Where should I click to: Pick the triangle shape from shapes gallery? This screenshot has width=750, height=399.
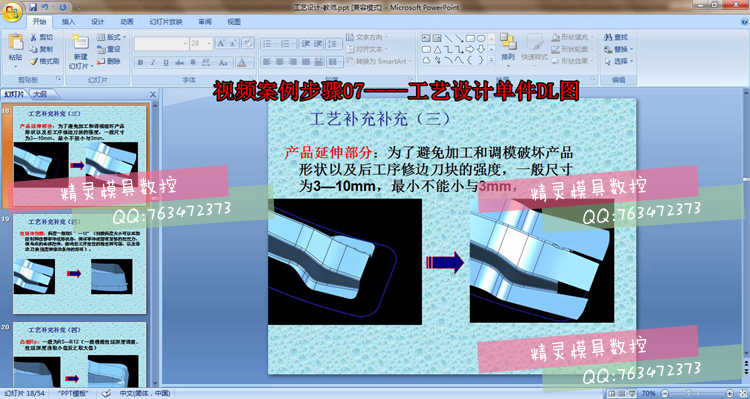click(437, 49)
